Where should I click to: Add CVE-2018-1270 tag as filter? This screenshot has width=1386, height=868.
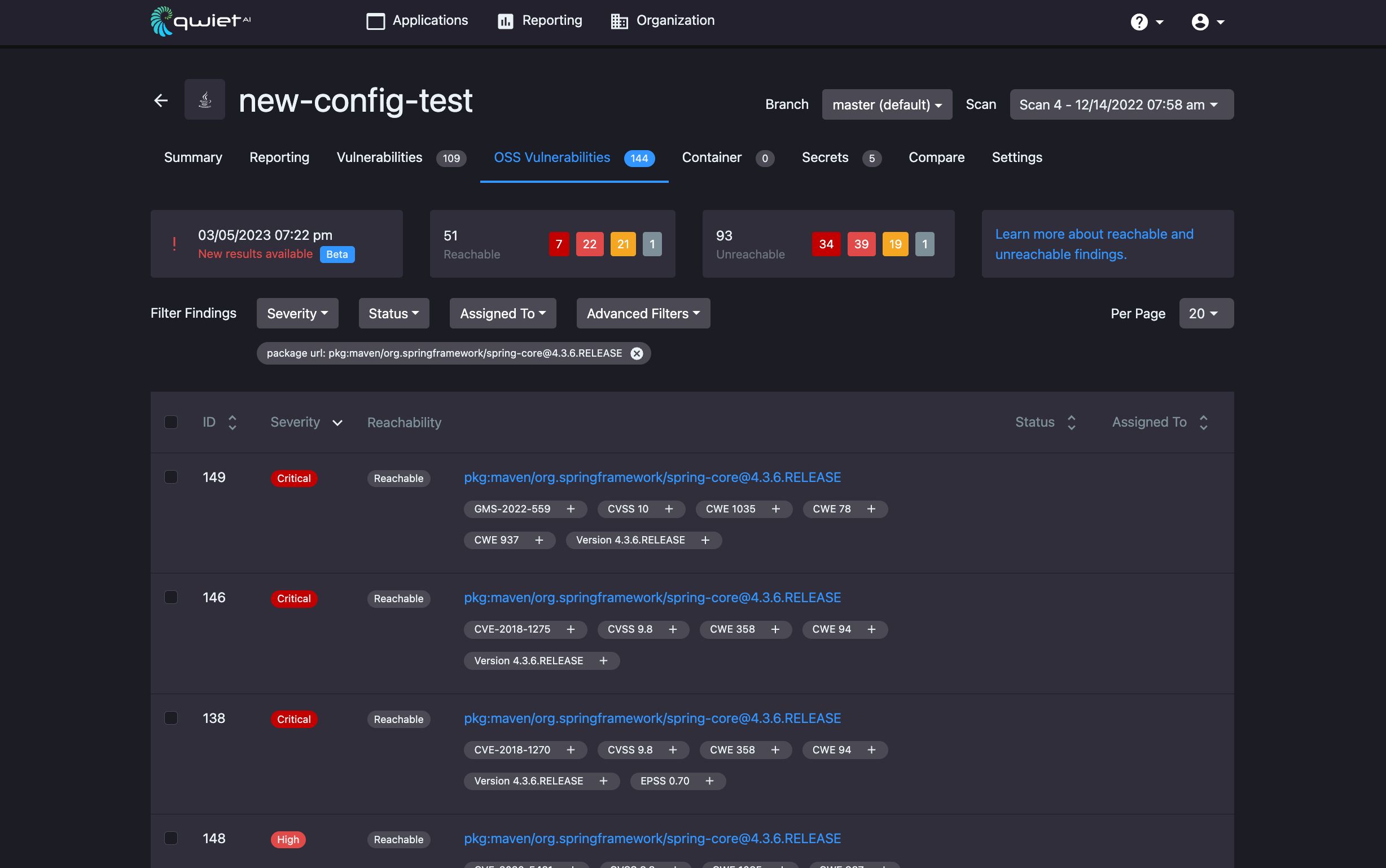pyautogui.click(x=571, y=749)
